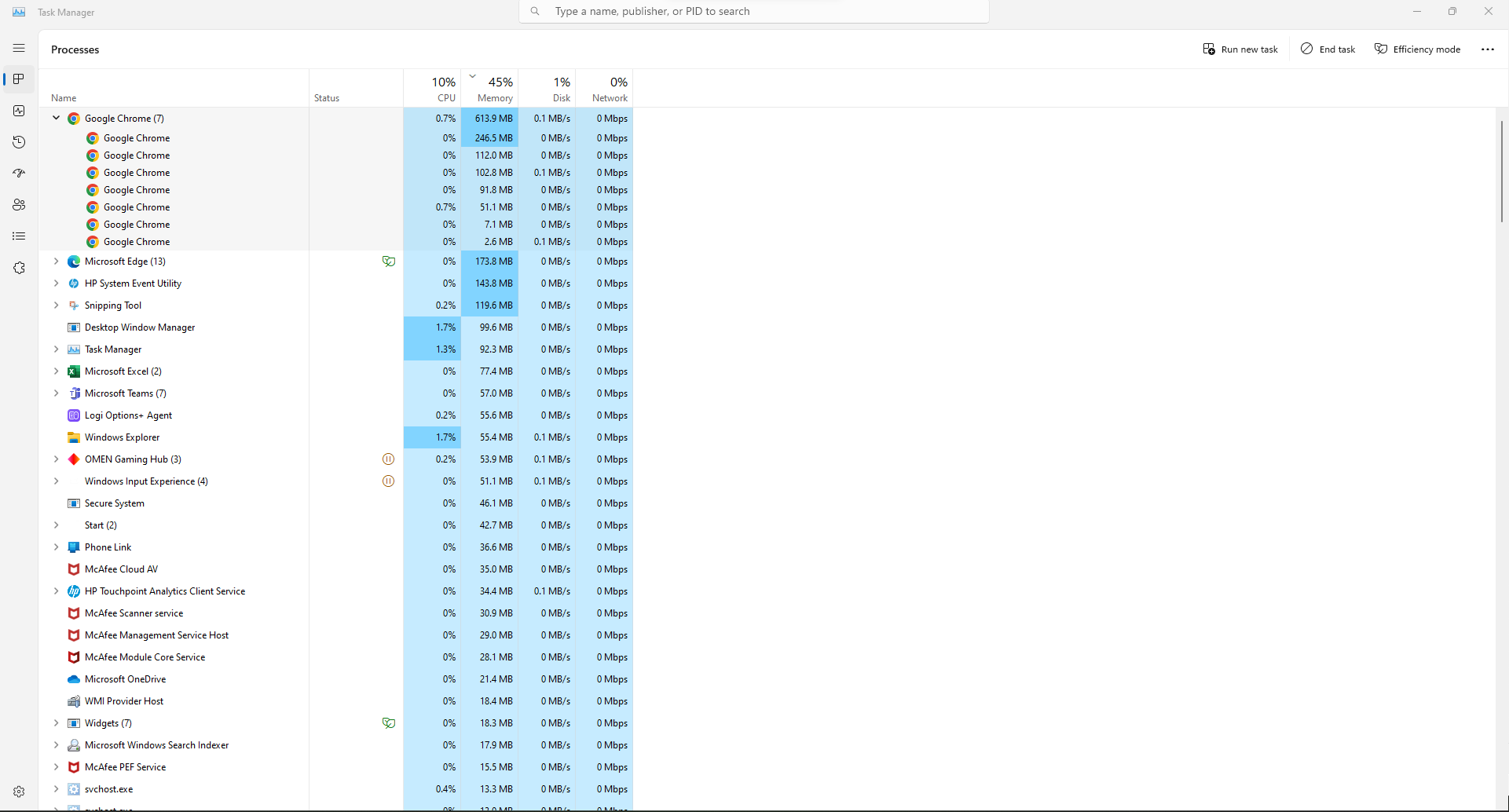Screen dimensions: 1509x812
Task: Open the Users page in sidebar
Action: (19, 205)
